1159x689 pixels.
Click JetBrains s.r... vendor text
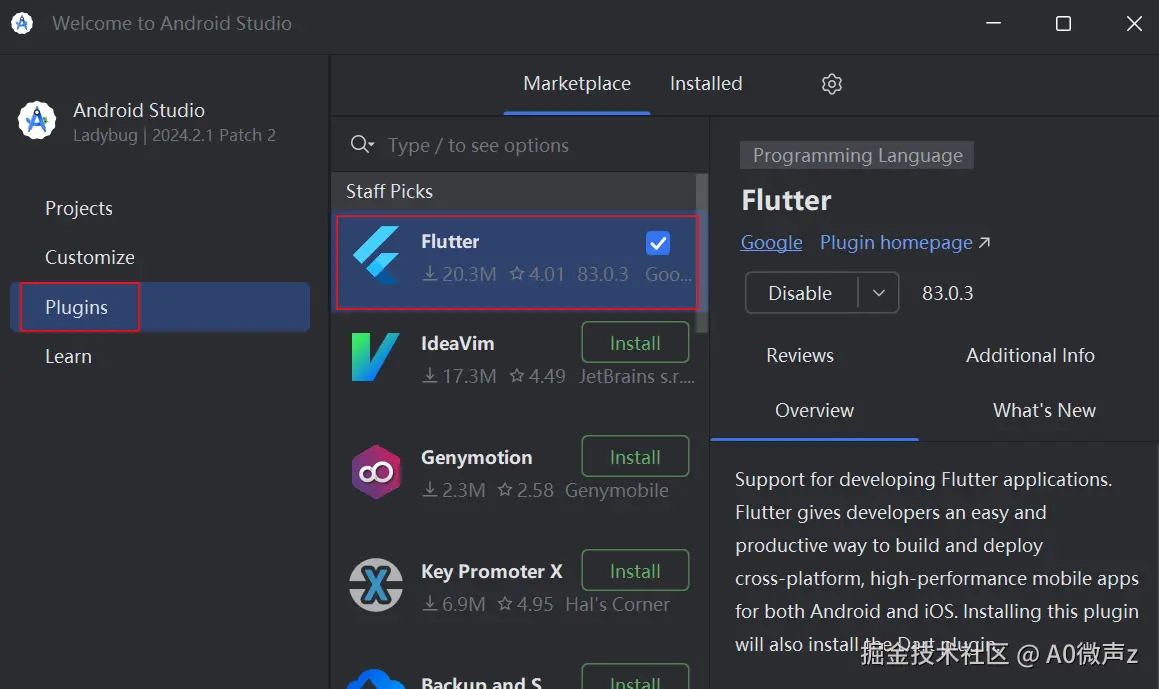coord(636,376)
